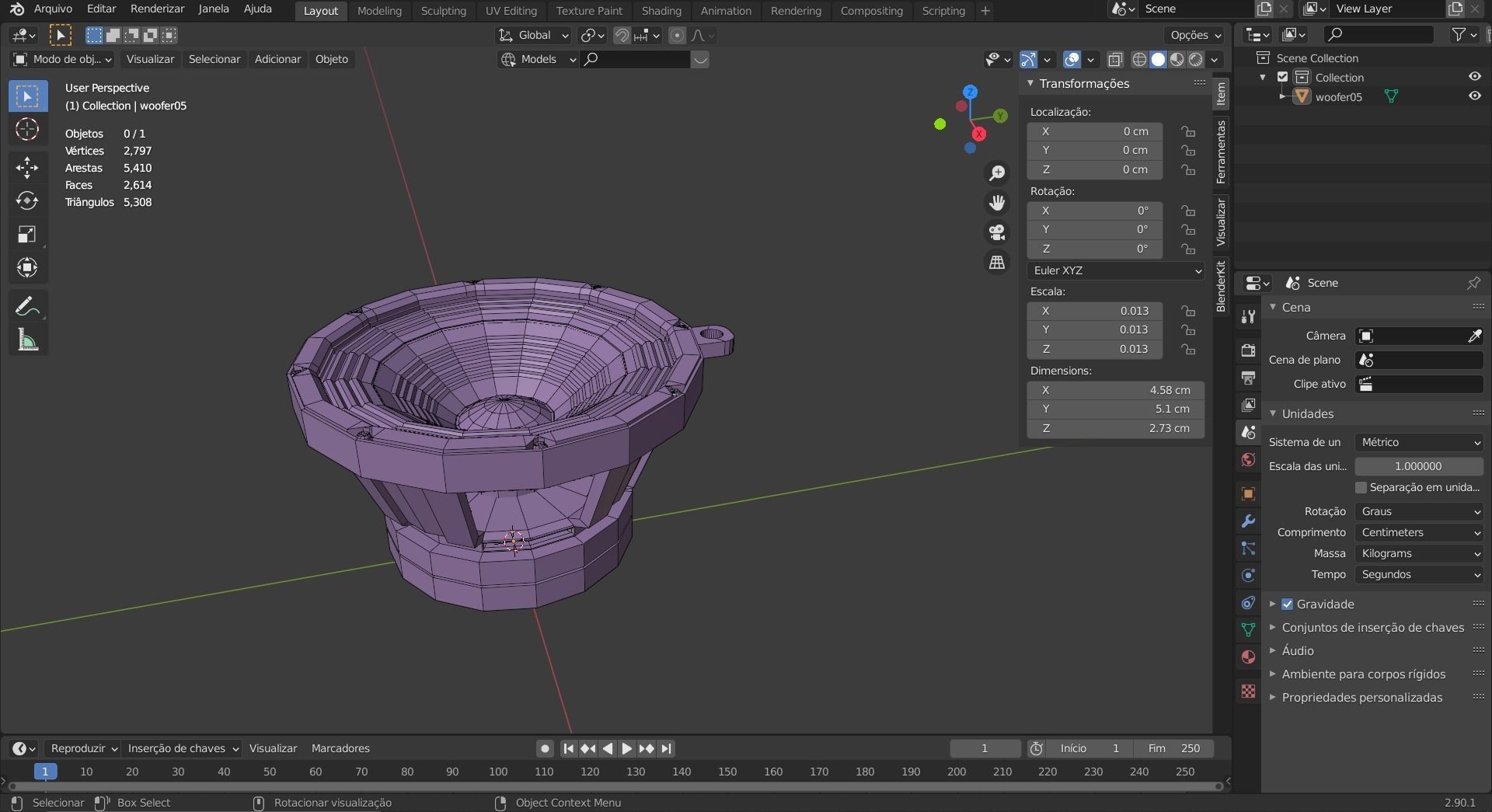Open the Global orientation dropdown
The height and width of the screenshot is (812, 1492).
[533, 35]
